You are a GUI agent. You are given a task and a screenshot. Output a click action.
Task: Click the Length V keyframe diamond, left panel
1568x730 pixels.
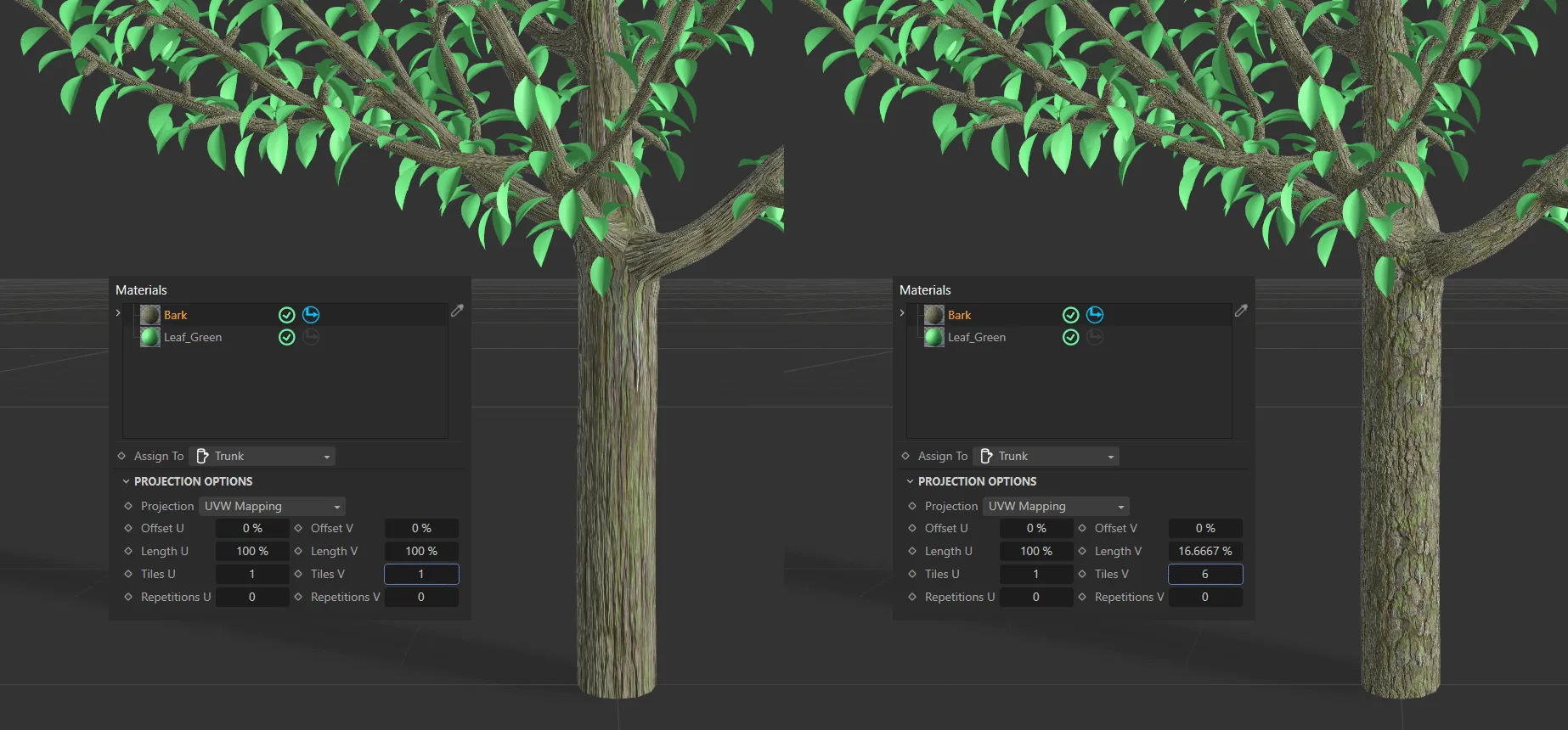[x=298, y=551]
